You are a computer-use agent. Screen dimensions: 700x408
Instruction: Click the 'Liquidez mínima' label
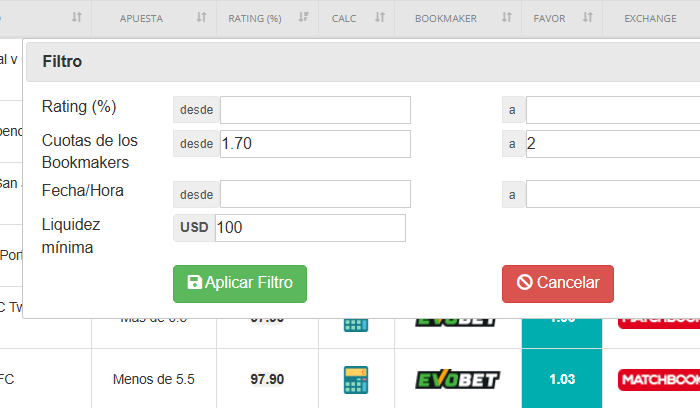click(71, 236)
